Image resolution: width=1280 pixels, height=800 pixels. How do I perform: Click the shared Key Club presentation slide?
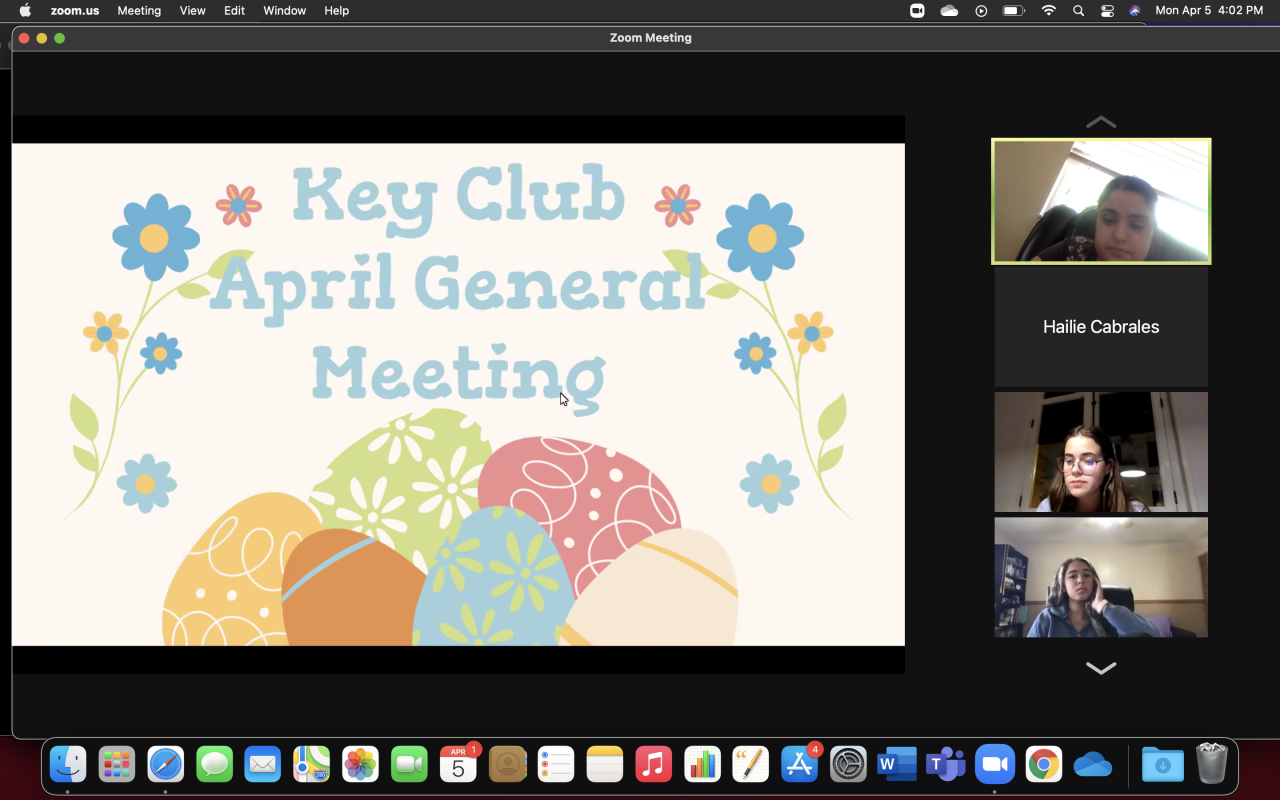pyautogui.click(x=458, y=394)
